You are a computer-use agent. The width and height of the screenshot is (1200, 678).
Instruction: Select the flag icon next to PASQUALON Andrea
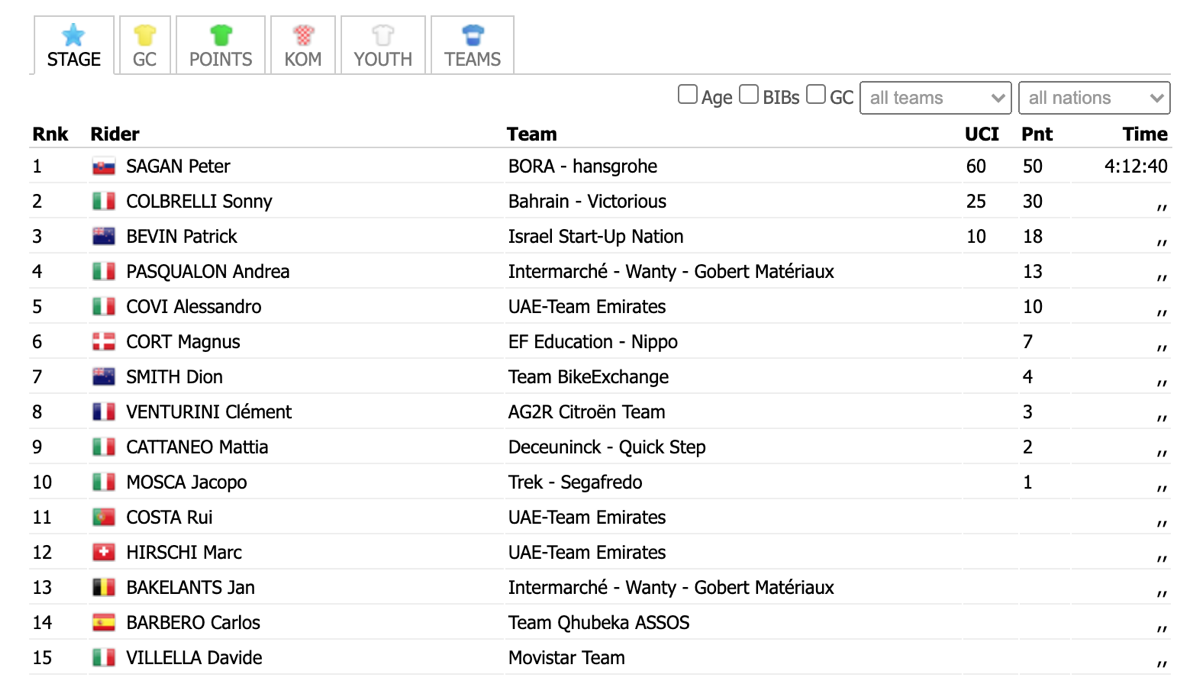pyautogui.click(x=104, y=272)
